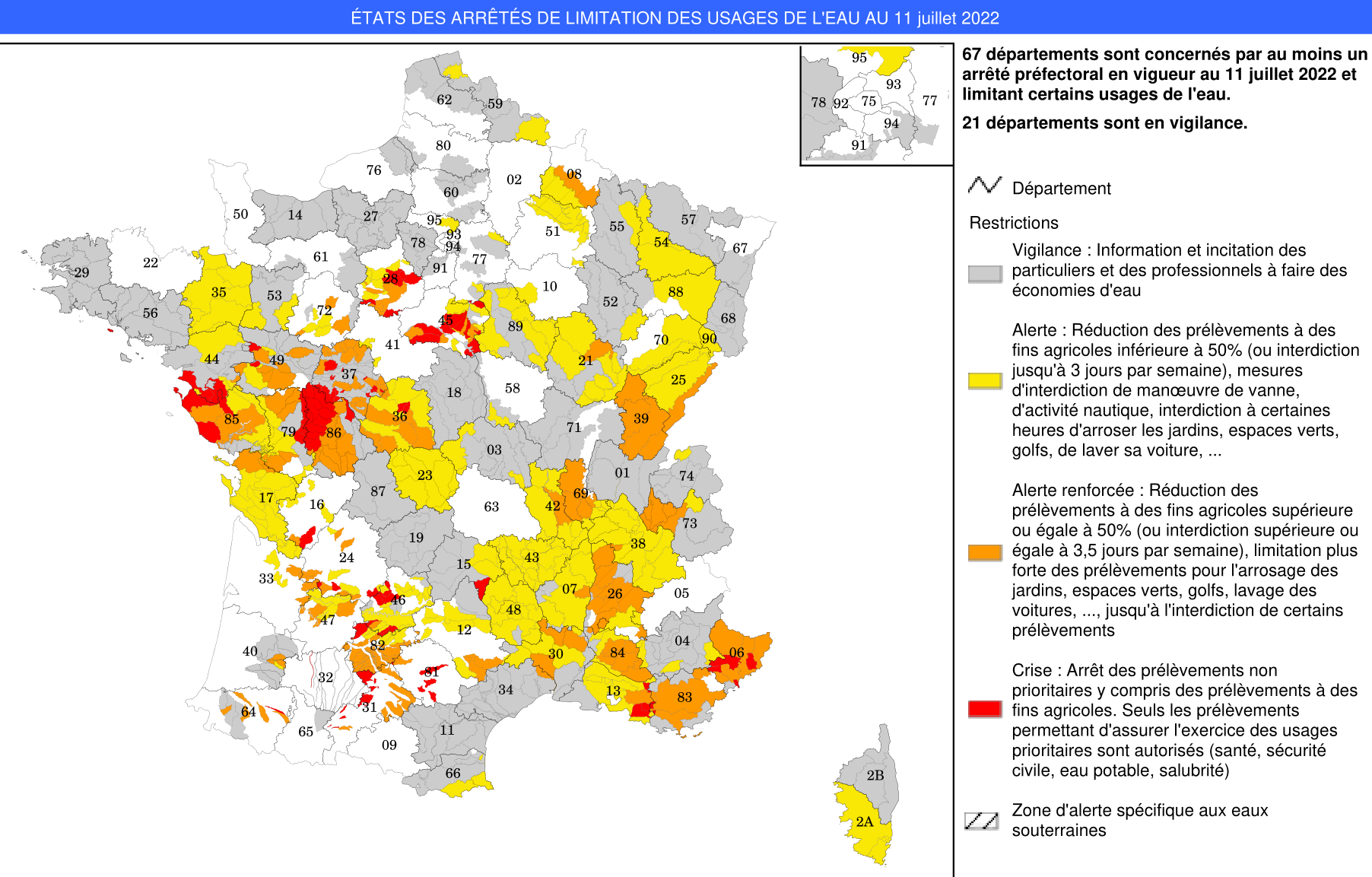
Task: Click the blue title banner text
Action: [x=675, y=17]
